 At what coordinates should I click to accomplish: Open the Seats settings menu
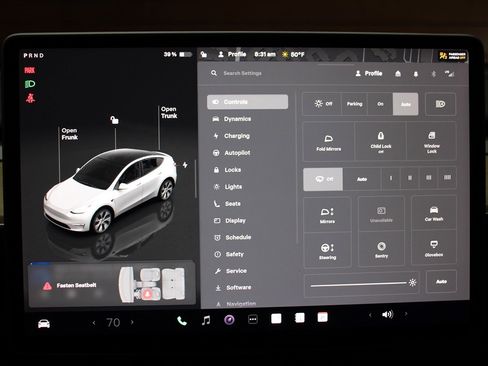pyautogui.click(x=227, y=204)
